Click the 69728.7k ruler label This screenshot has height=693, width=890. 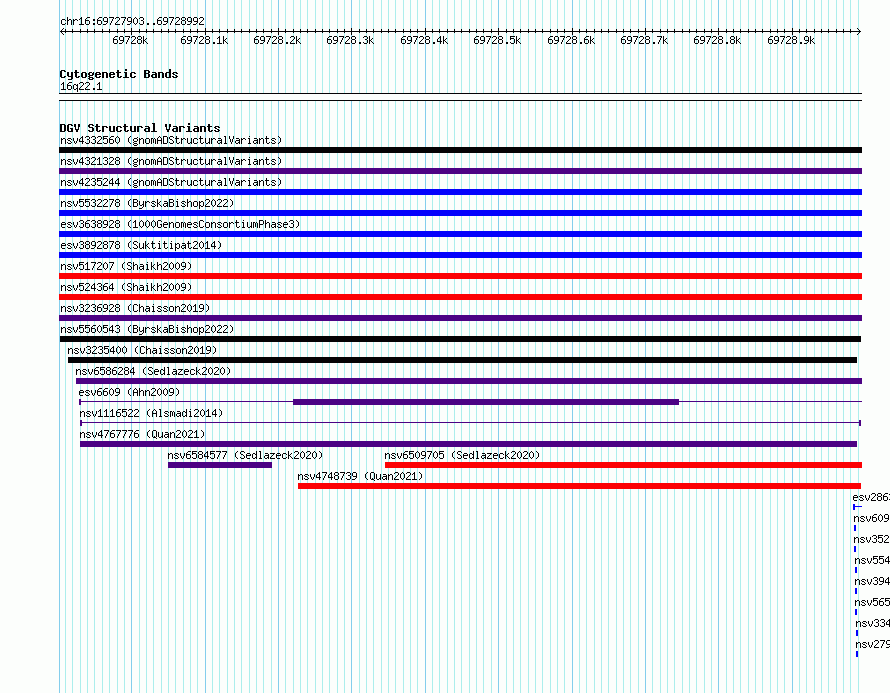(x=644, y=40)
